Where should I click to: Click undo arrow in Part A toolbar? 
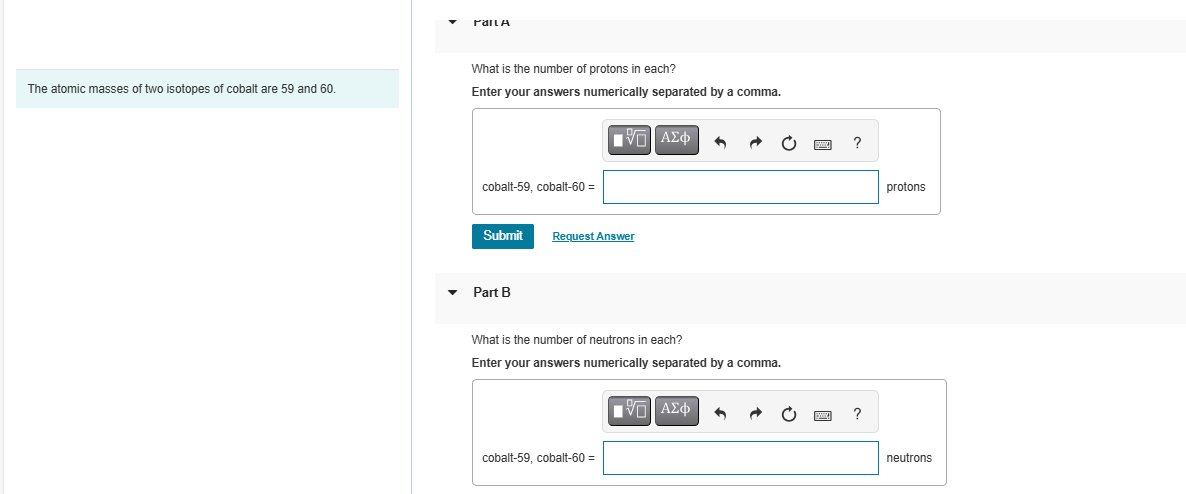720,143
